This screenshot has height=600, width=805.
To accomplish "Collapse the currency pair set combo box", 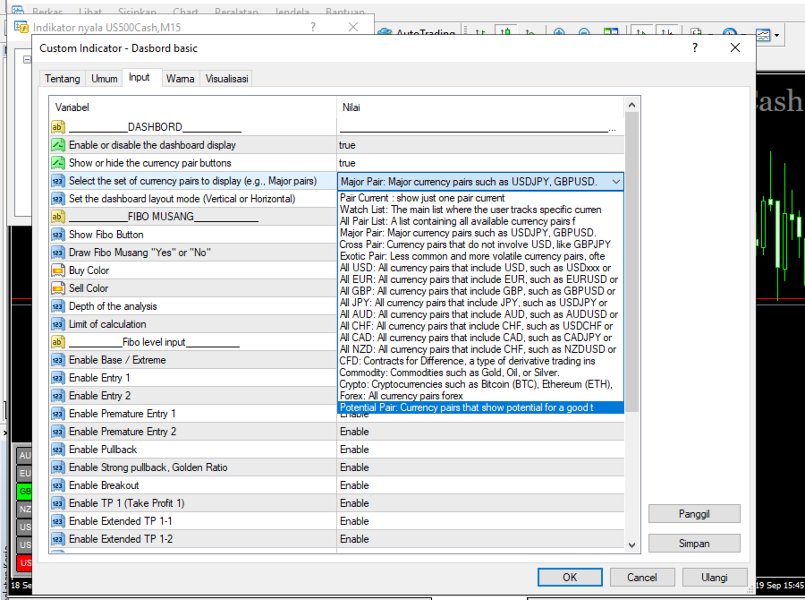I will click(616, 181).
